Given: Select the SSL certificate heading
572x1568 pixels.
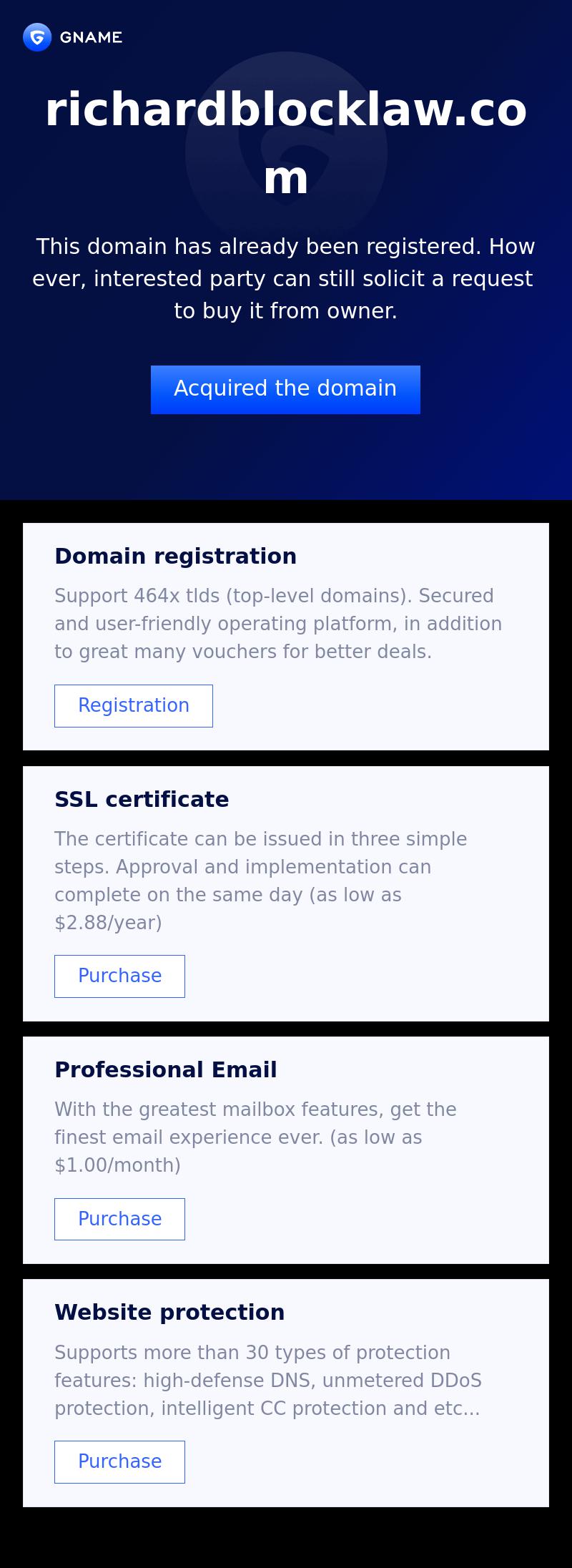Looking at the screenshot, I should click(142, 799).
